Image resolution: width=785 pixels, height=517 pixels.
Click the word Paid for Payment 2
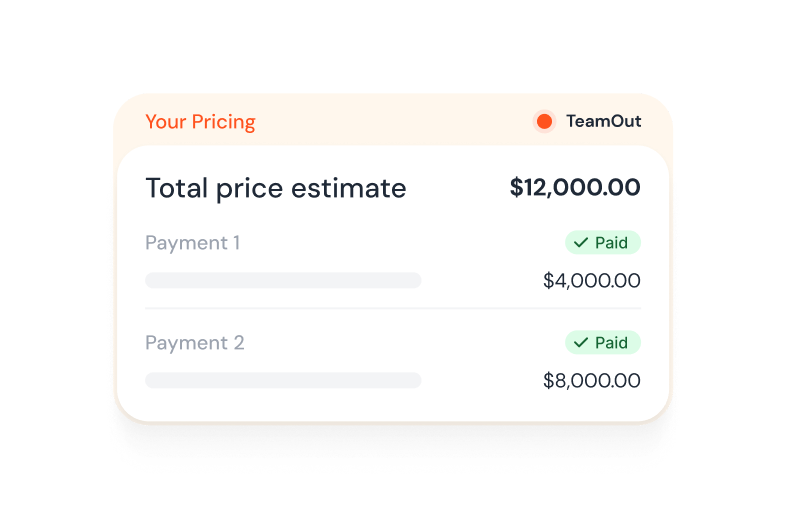click(611, 343)
